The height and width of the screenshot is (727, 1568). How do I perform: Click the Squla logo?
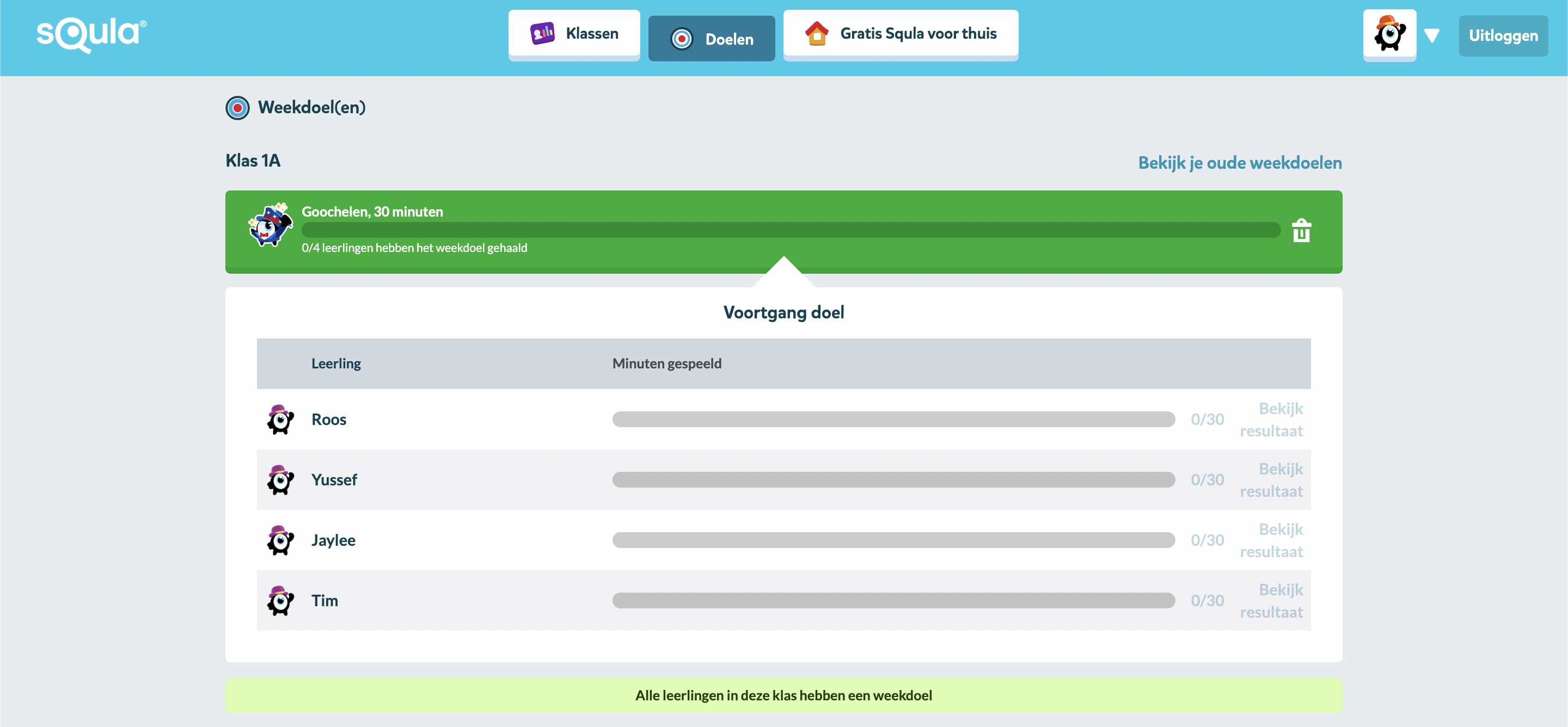[91, 34]
